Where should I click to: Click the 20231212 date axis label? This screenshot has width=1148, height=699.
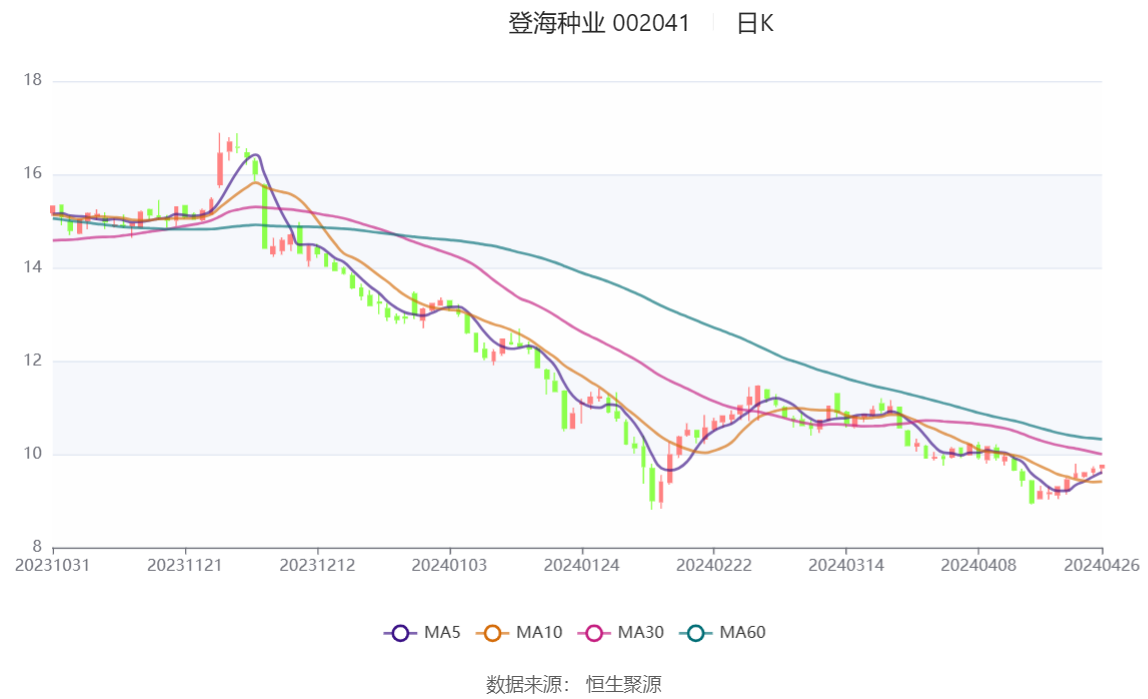(x=317, y=566)
